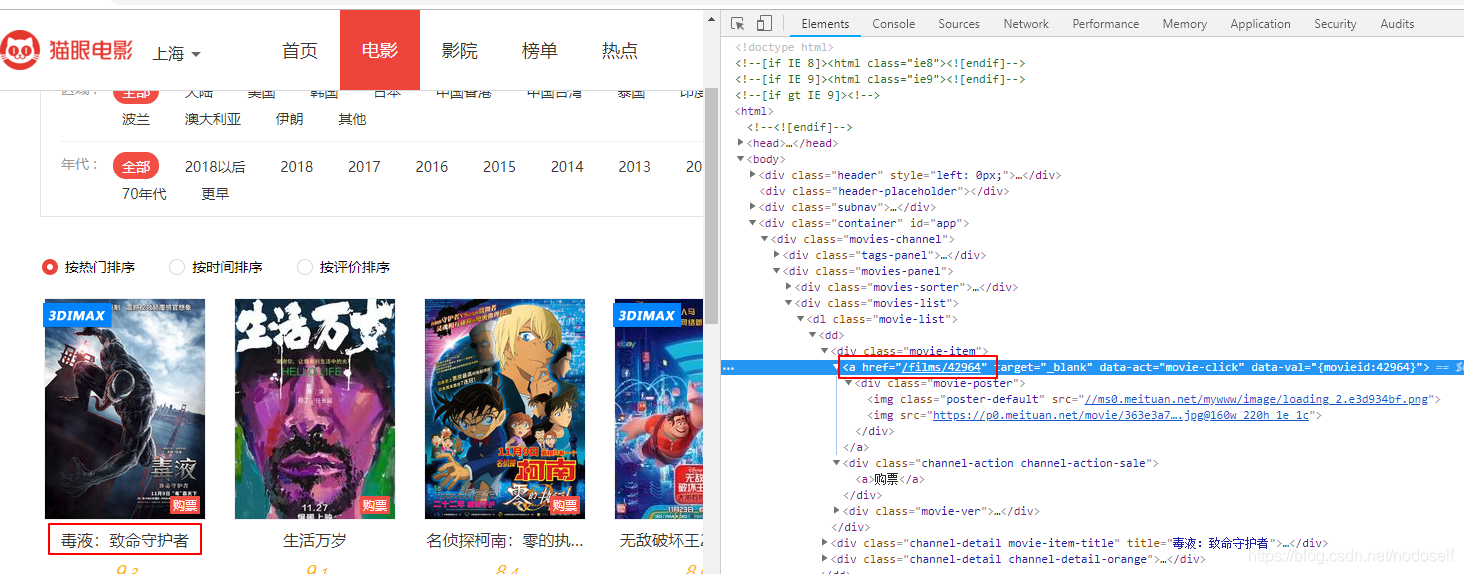The width and height of the screenshot is (1464, 574).
Task: Switch to the Network tab
Action: tap(1026, 24)
